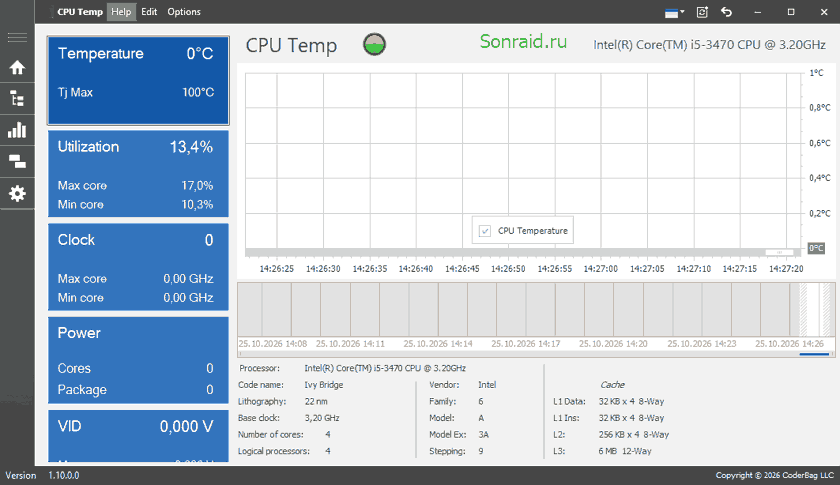Go to the Home view
840x485 pixels.
pos(17,68)
